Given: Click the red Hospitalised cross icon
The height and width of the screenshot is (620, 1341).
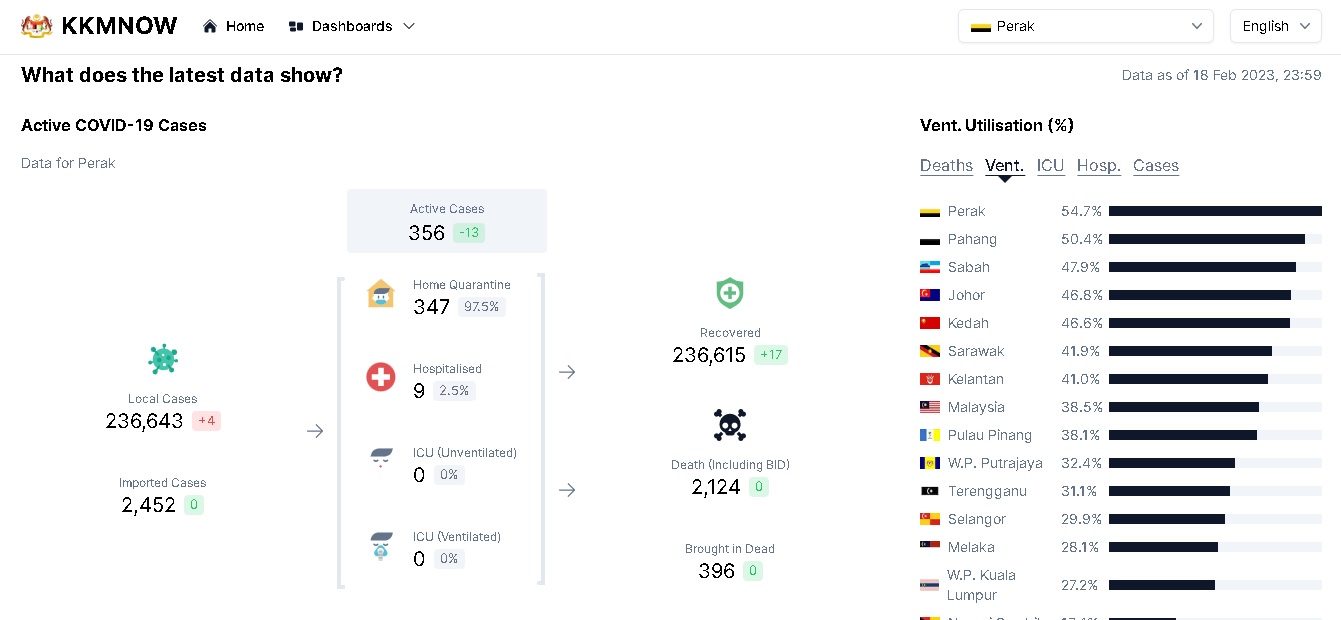Looking at the screenshot, I should coord(381,377).
